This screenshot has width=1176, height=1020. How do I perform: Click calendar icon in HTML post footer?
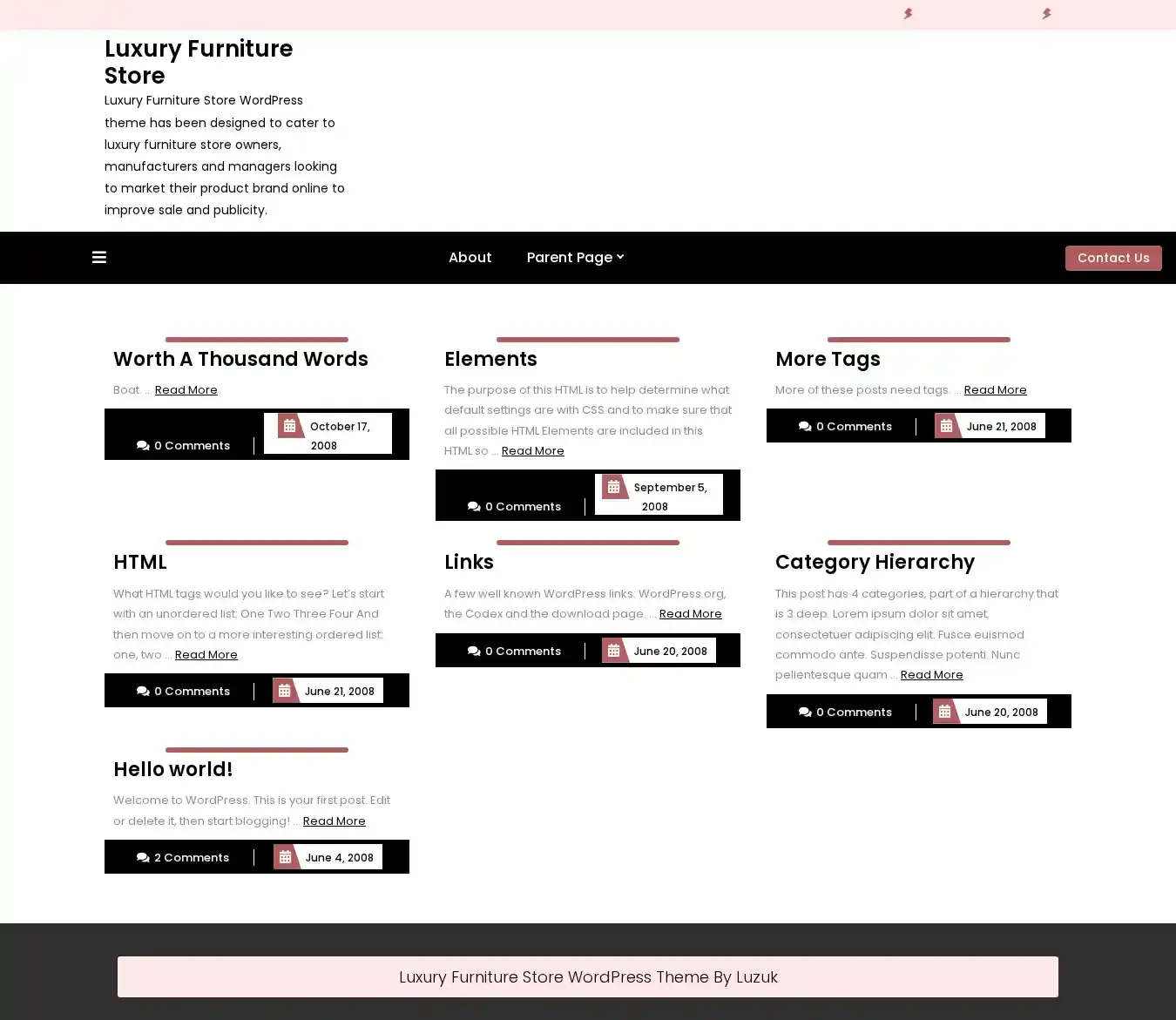click(284, 691)
